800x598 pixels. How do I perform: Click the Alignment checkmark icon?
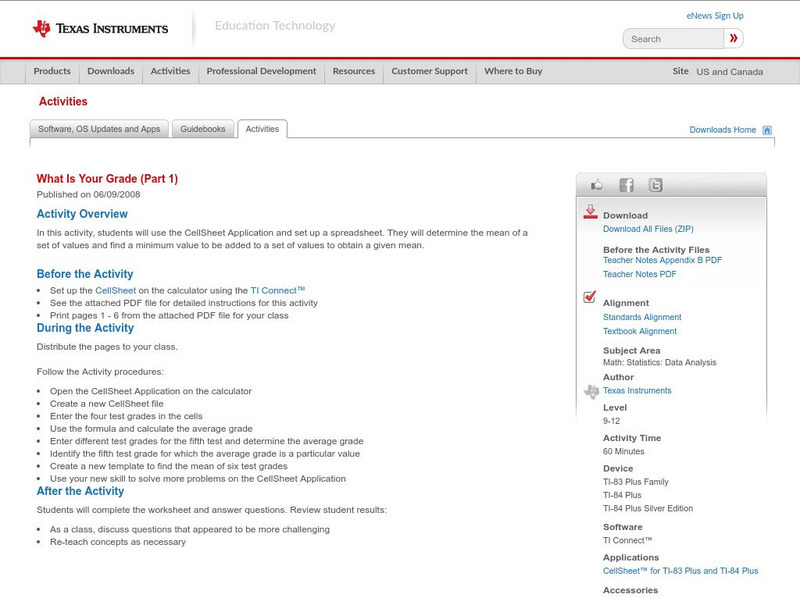point(589,297)
